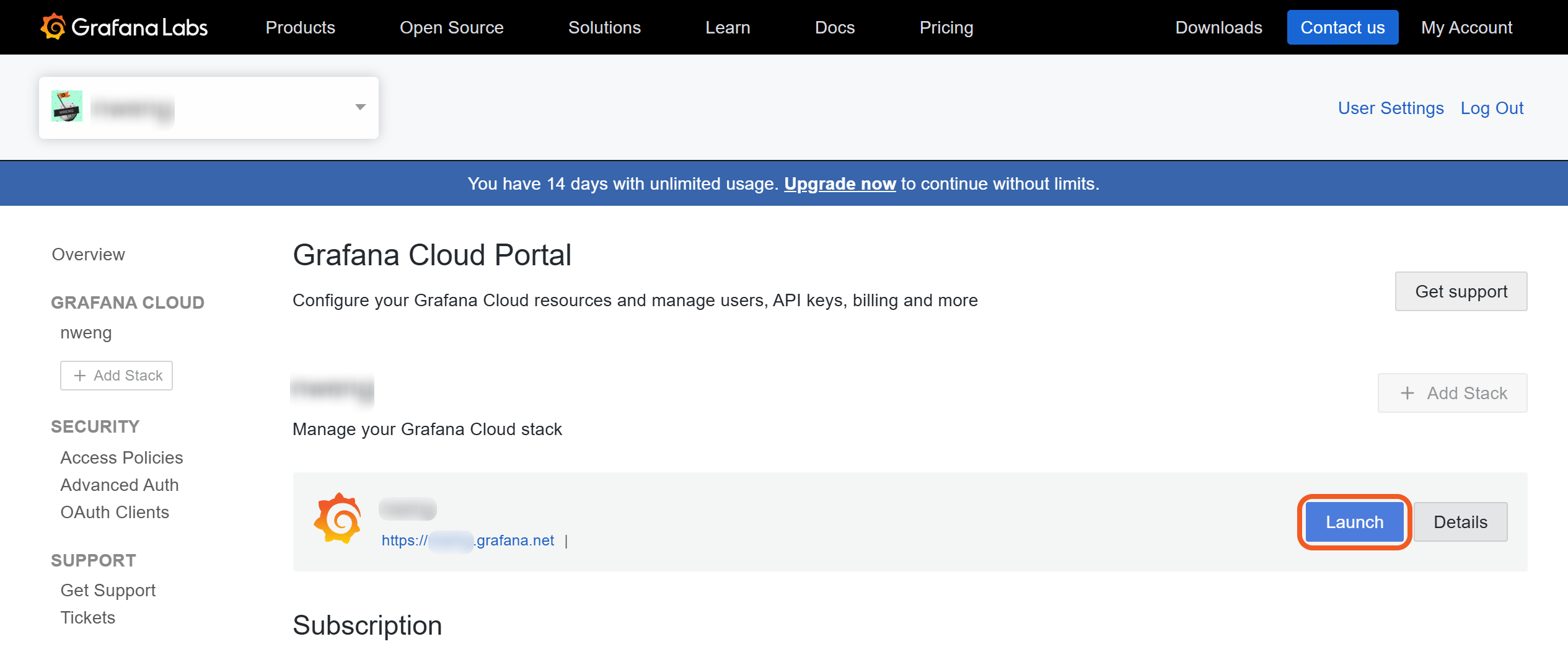Open stack Details
Screen dimensions: 1568x657
tap(1460, 522)
